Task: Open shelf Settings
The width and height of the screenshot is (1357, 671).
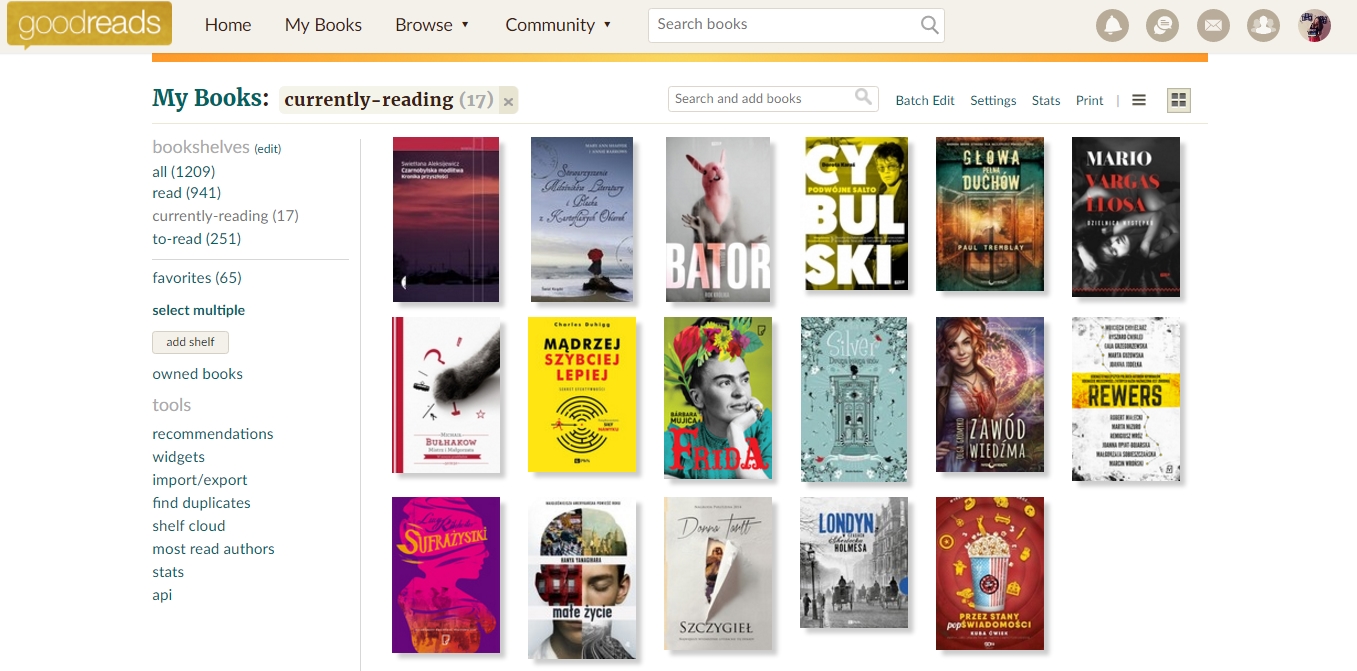Action: pyautogui.click(x=993, y=100)
